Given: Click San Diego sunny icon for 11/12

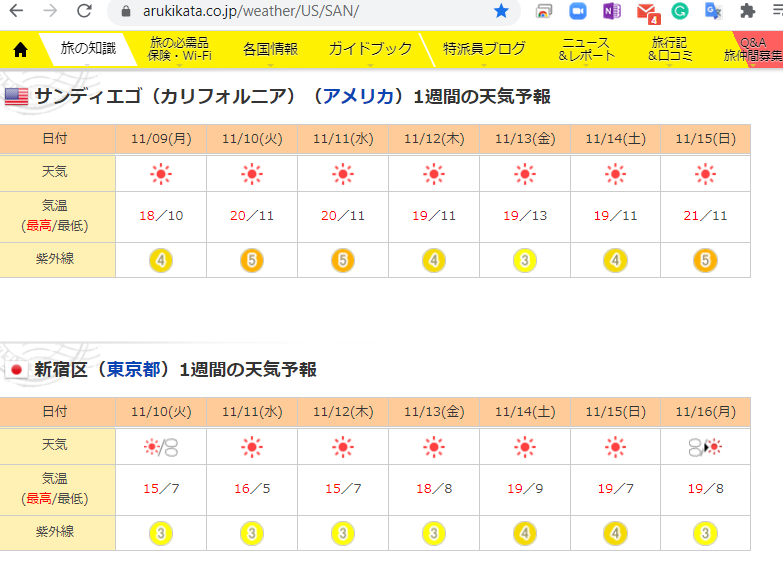Looking at the screenshot, I should (x=434, y=174).
